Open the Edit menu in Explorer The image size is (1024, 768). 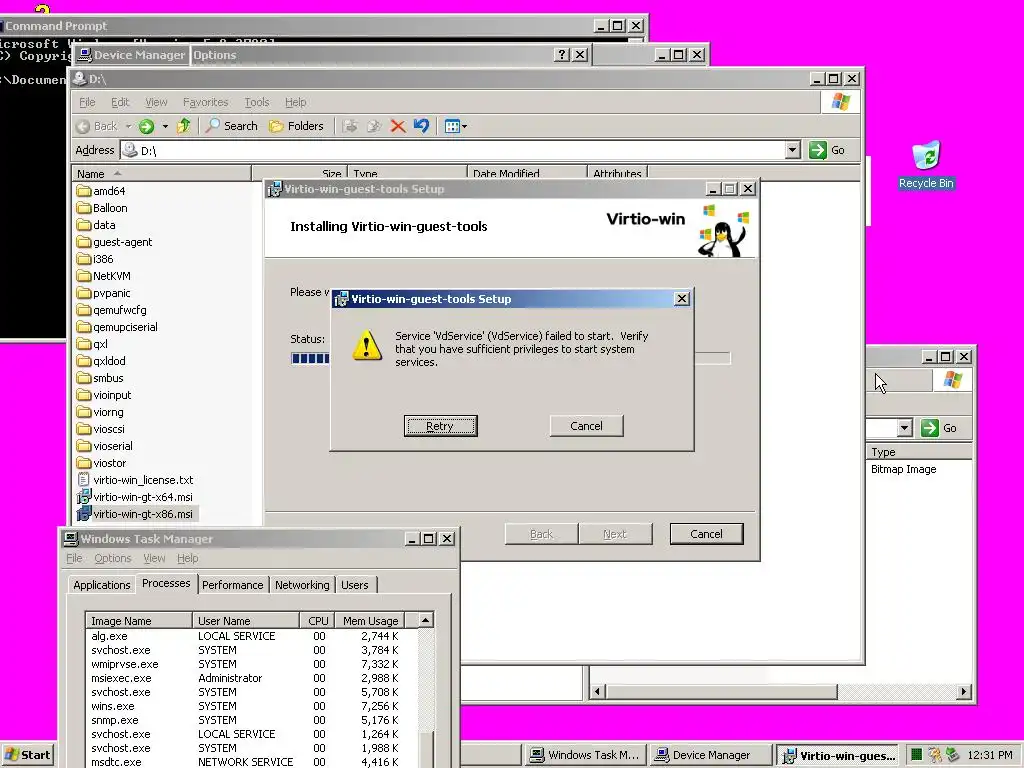[120, 102]
